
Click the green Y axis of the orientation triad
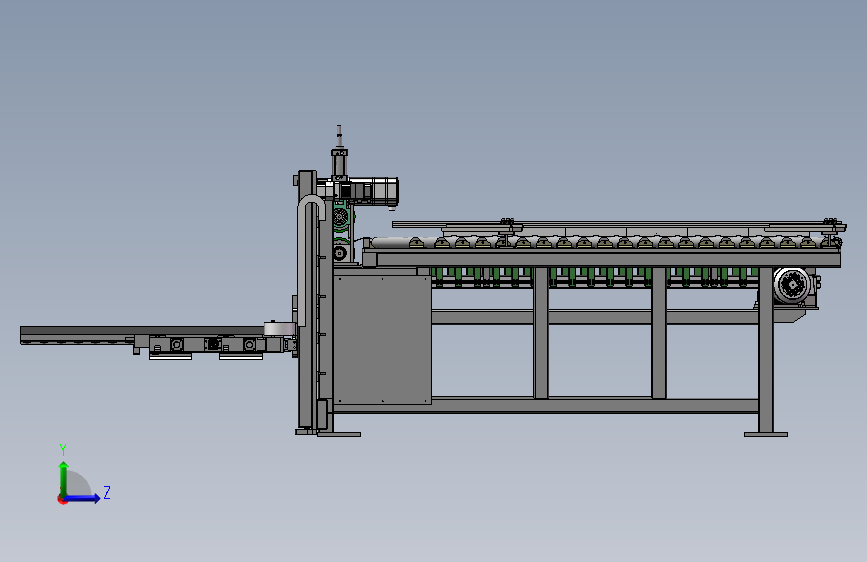point(64,479)
